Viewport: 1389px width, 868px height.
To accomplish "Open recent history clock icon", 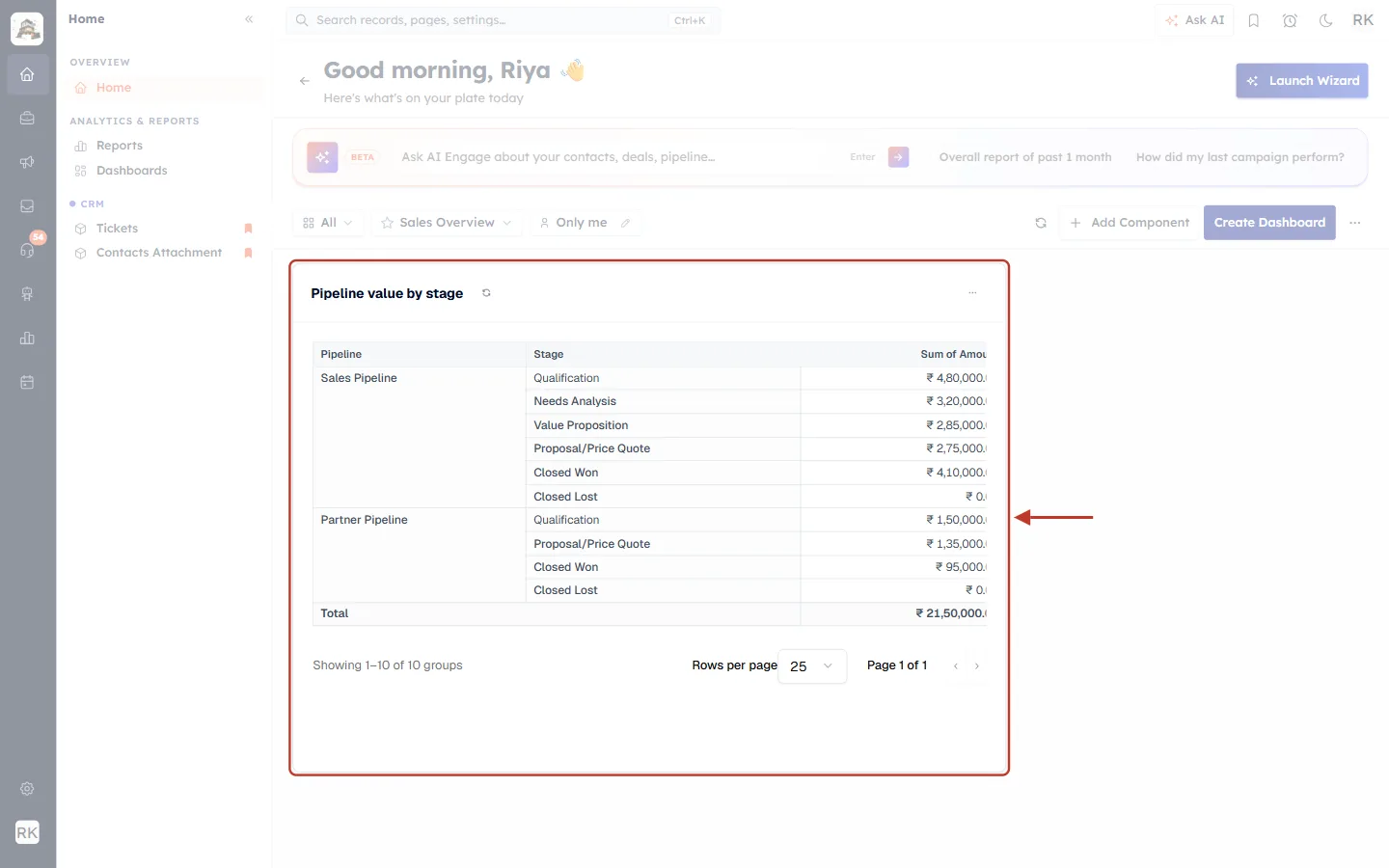I will [1290, 20].
